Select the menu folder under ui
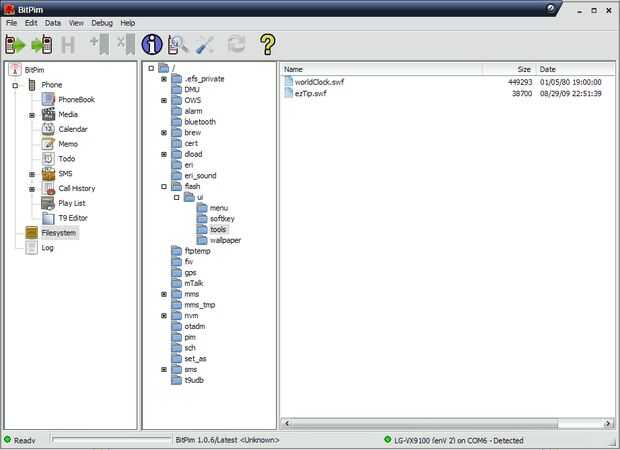This screenshot has height=450, width=620. pyautogui.click(x=219, y=208)
